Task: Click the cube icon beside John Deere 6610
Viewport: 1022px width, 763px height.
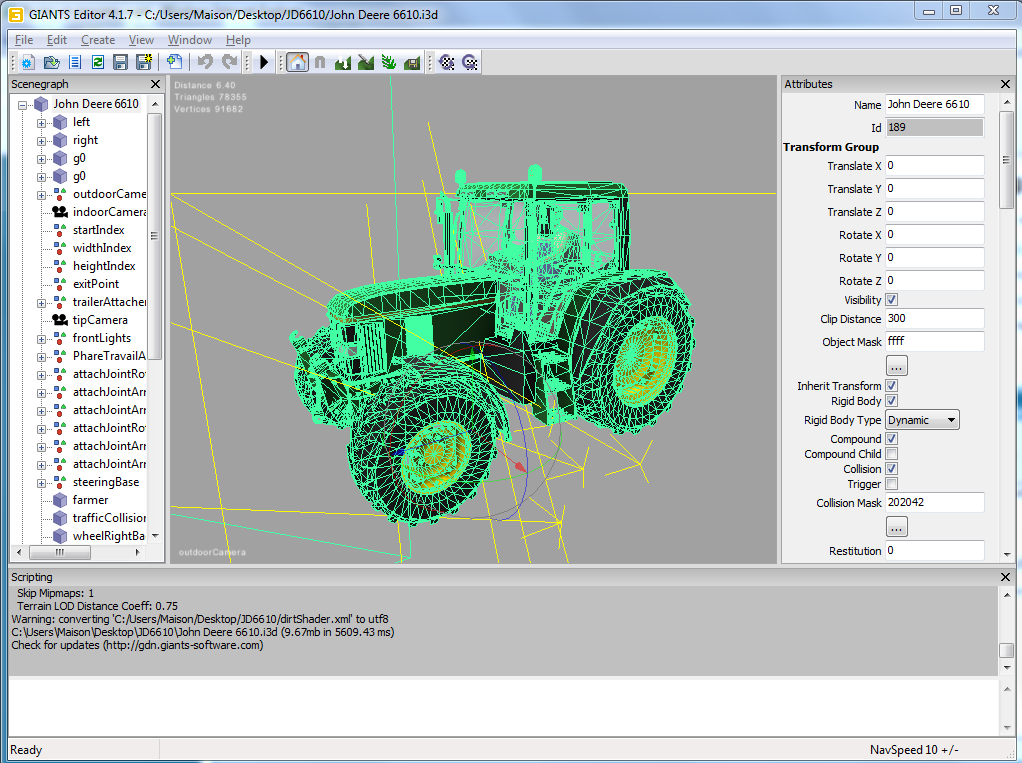Action: [42, 104]
